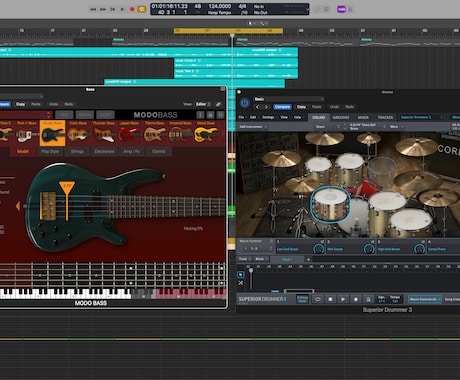Open MODO BASS preset selector stepper
The height and width of the screenshot is (380, 460).
(49, 115)
